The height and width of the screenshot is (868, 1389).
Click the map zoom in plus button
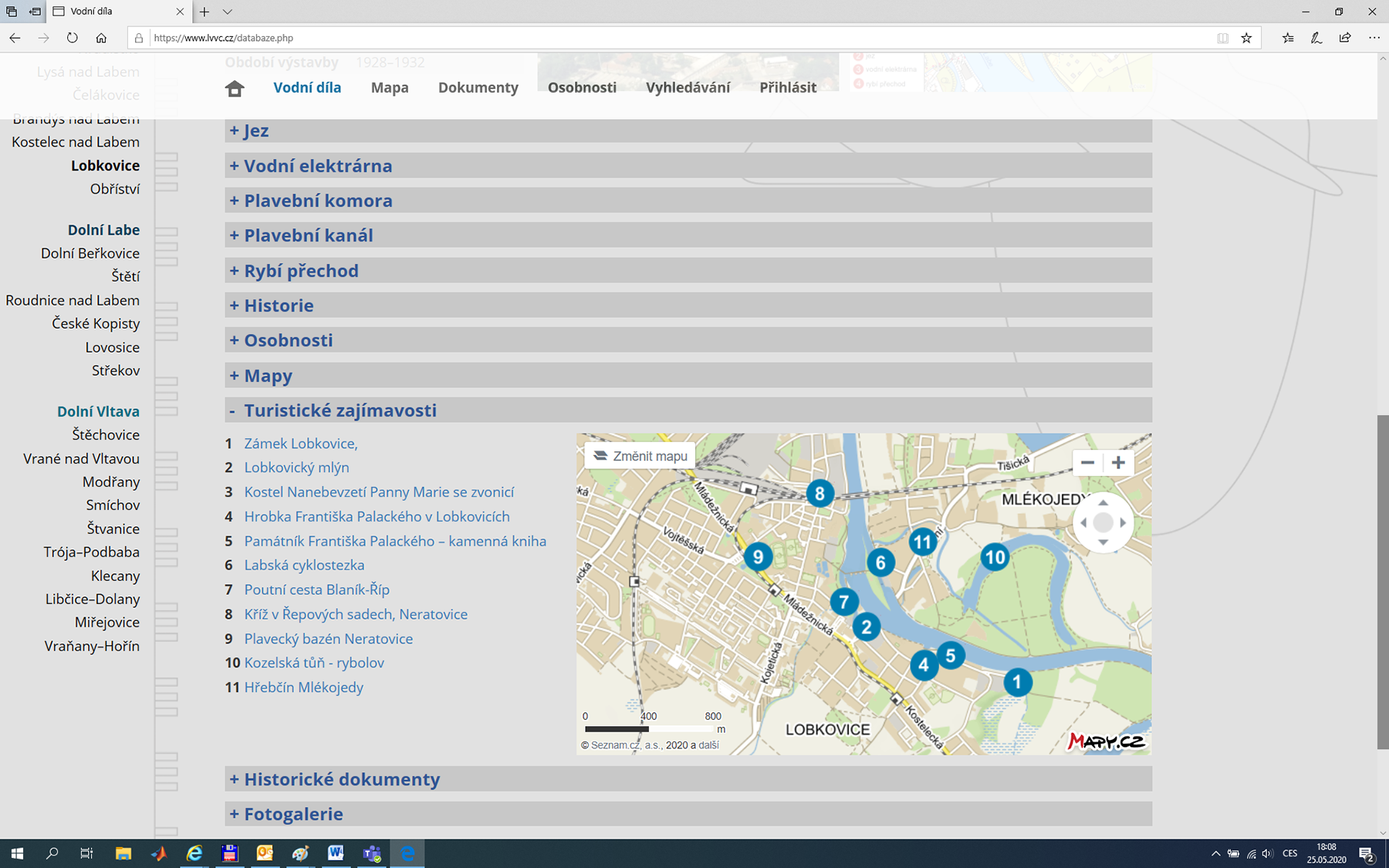tap(1118, 463)
